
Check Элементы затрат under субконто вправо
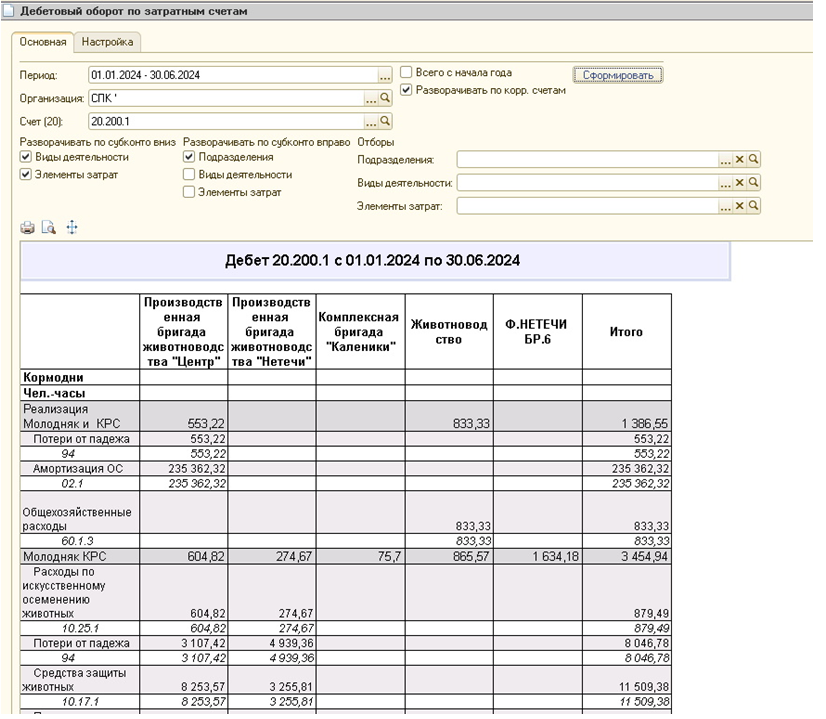point(189,192)
